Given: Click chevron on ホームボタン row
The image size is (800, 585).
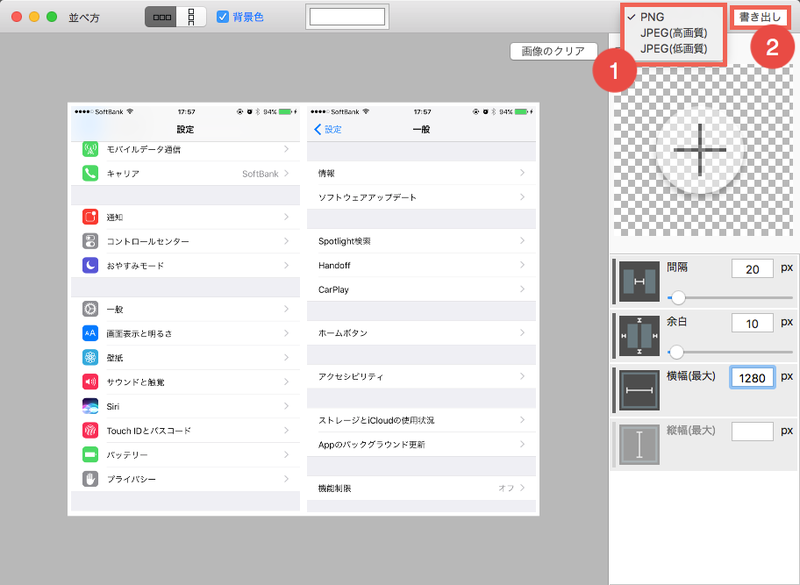Looking at the screenshot, I should coord(522,333).
